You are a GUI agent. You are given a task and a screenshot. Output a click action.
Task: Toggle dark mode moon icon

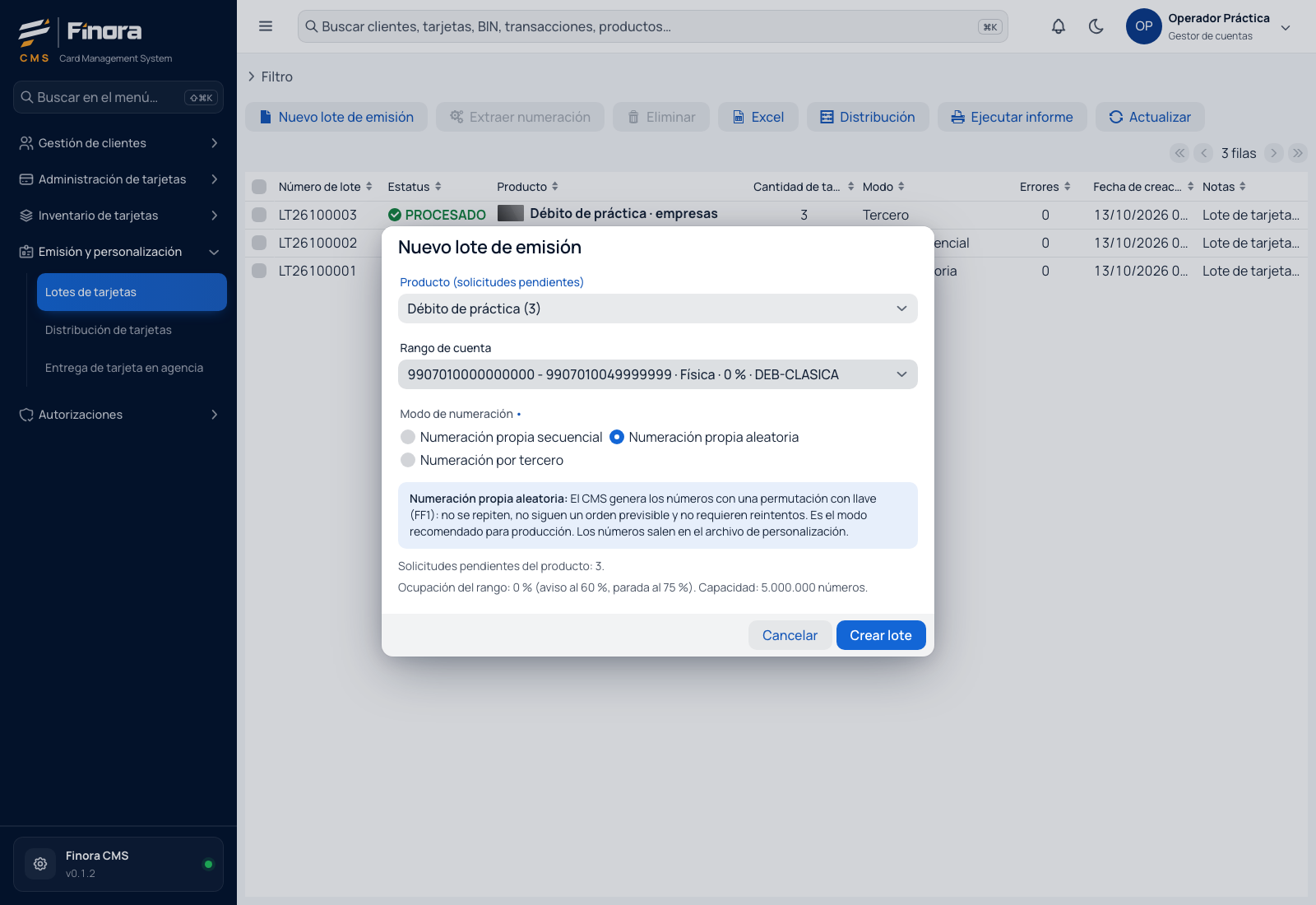coord(1096,26)
